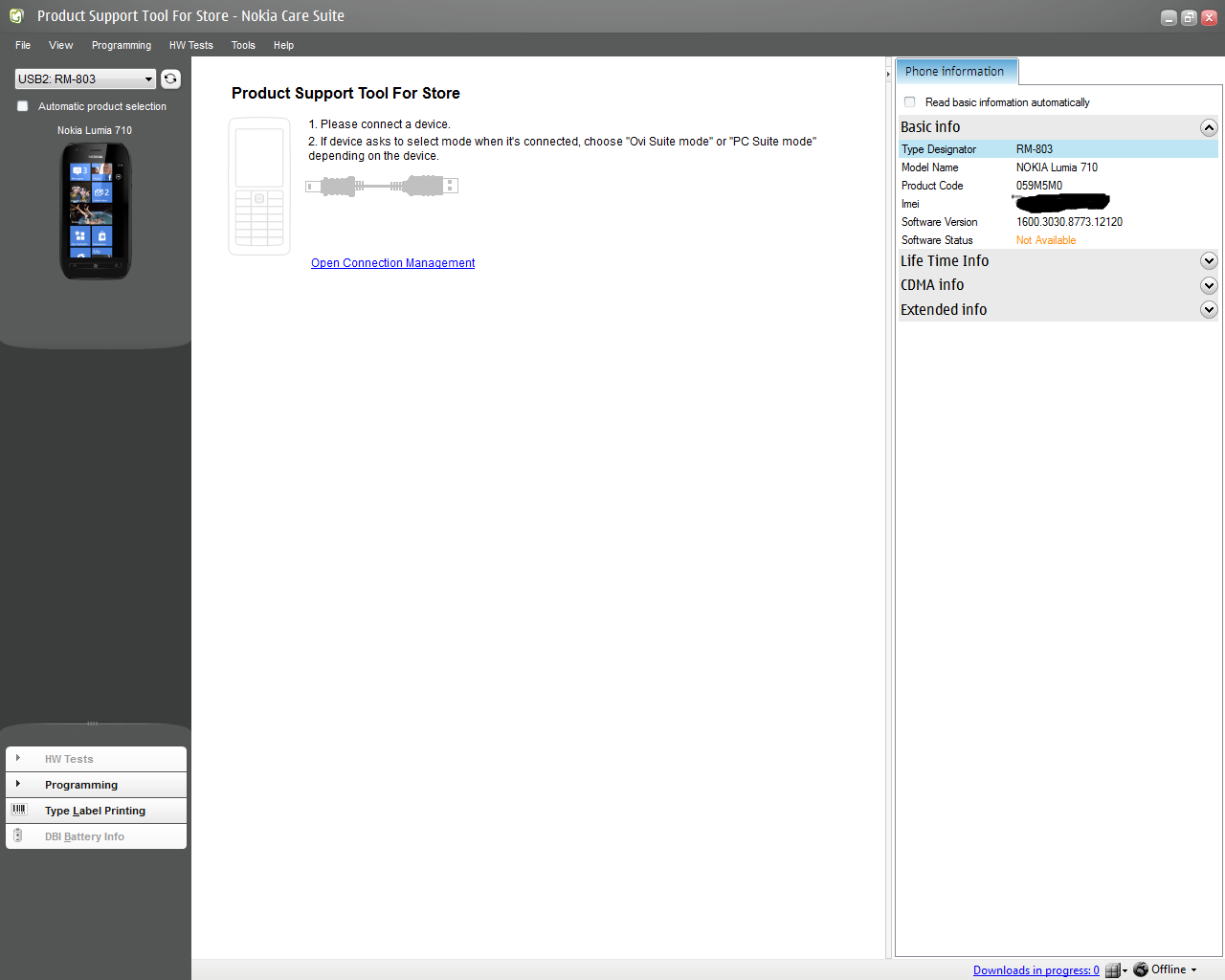
Task: Click Open Connection Management link
Action: click(393, 263)
